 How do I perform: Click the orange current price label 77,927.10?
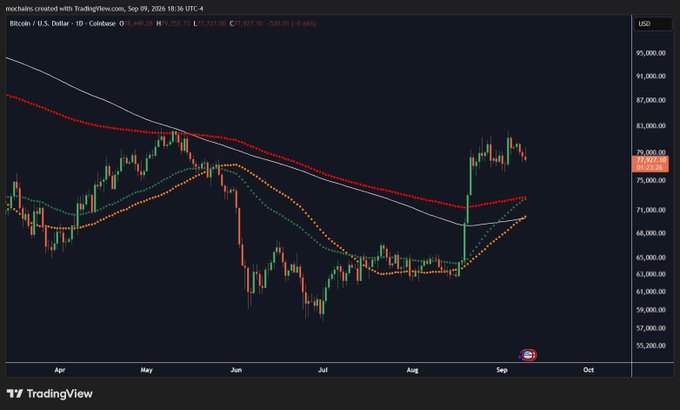point(650,164)
